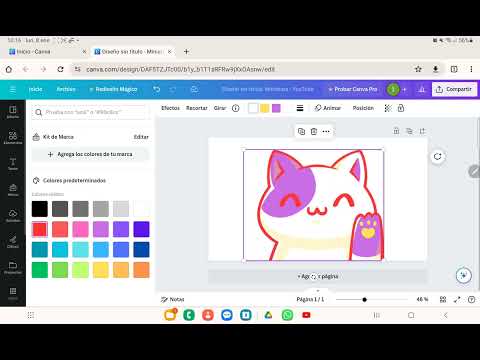Open the analytics chart icon

point(421,89)
